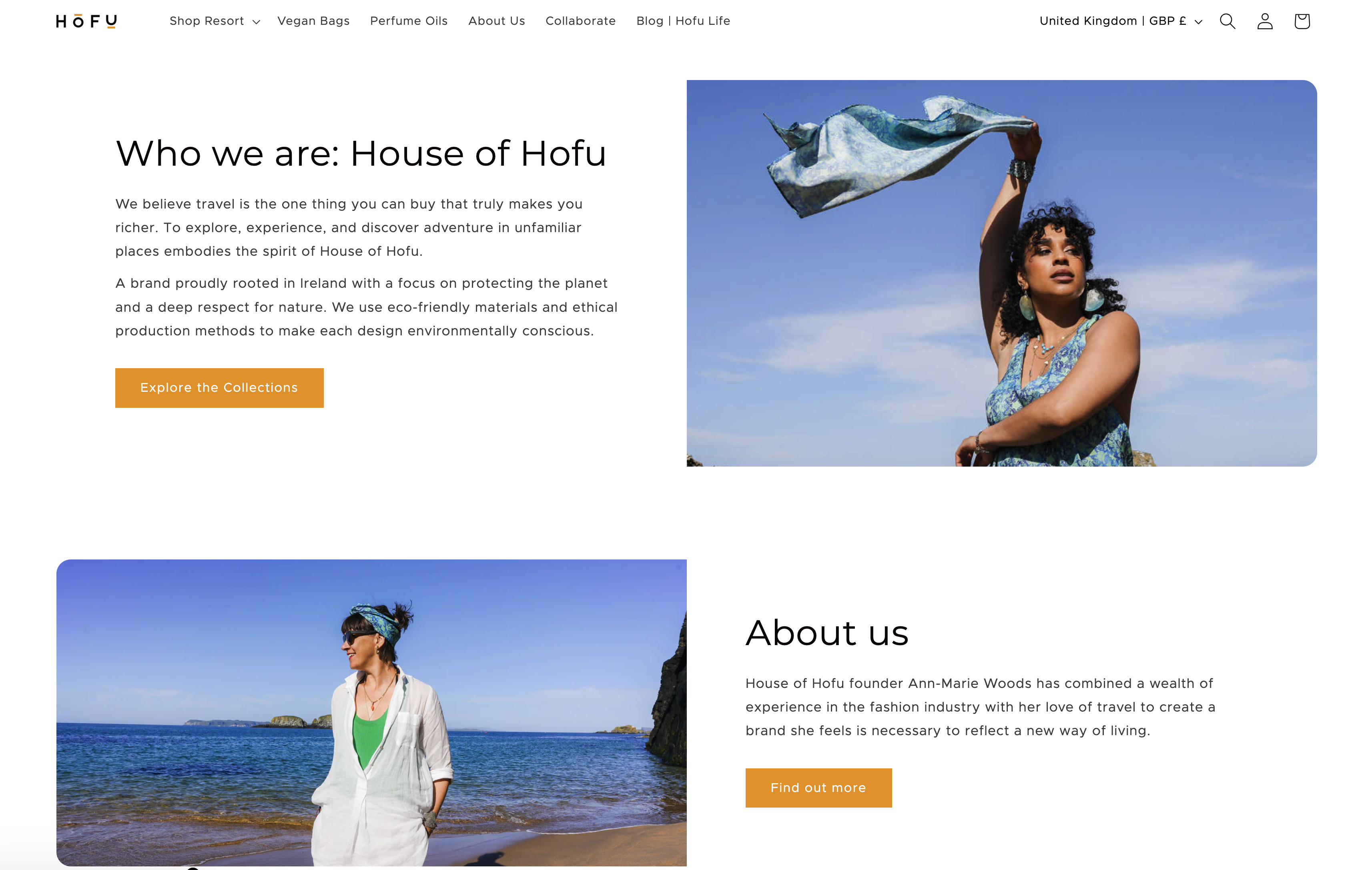Click the About us section heading
The image size is (1372, 870).
(827, 632)
